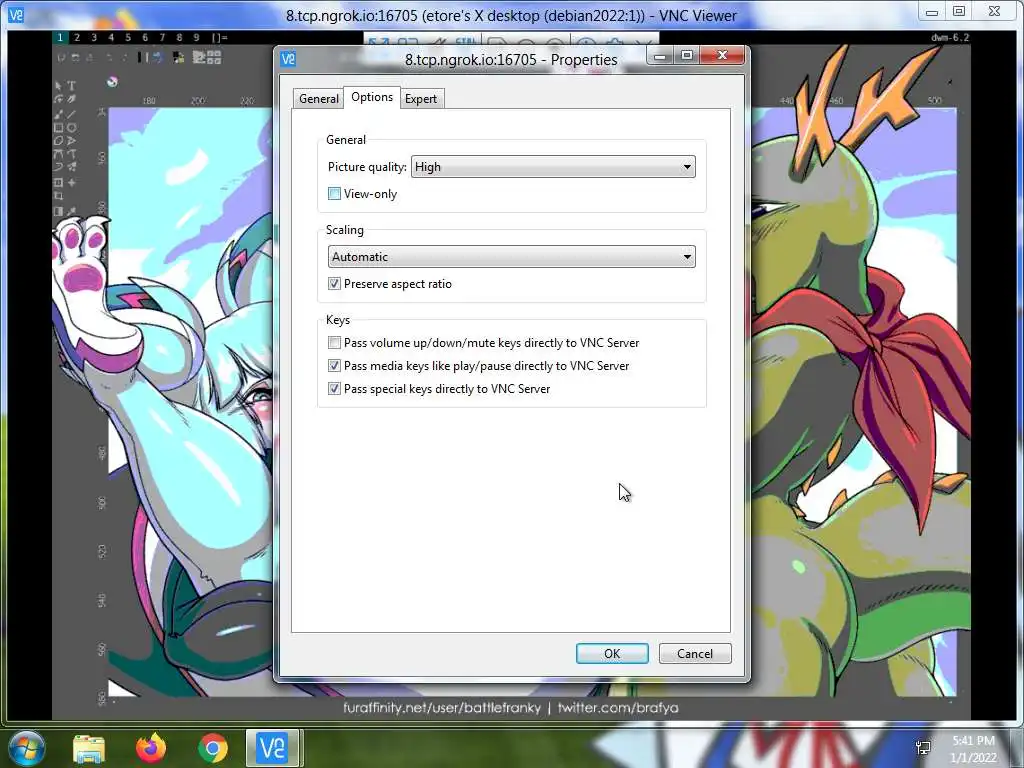Select the Rectangle tool in toolbox
The width and height of the screenshot is (1024, 768).
coord(58,127)
